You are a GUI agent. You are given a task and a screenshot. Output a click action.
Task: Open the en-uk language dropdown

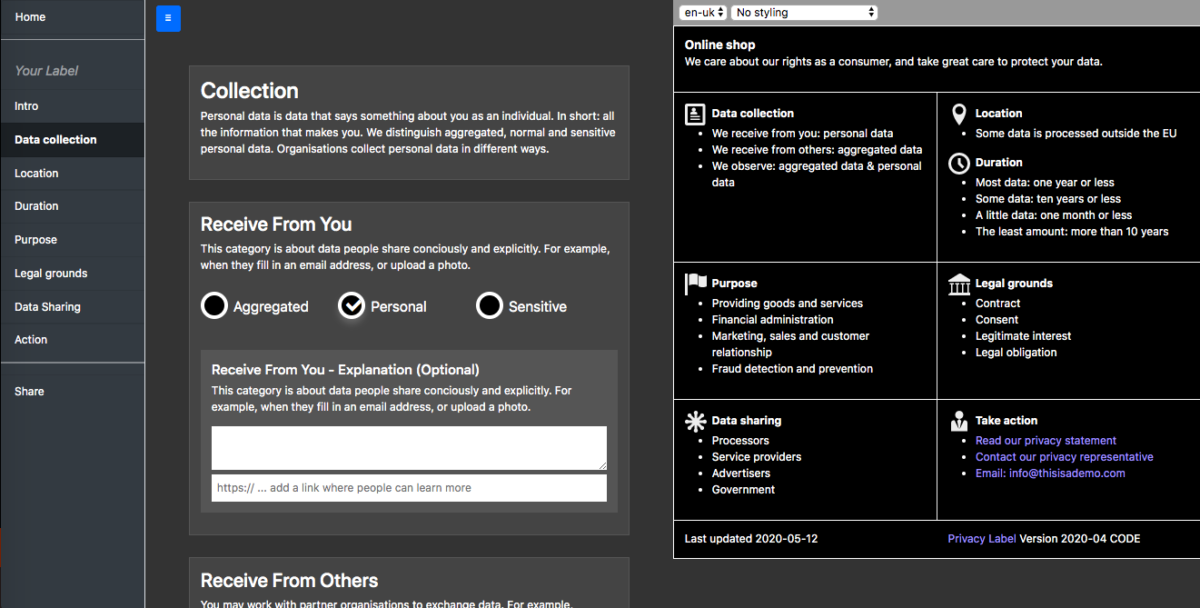703,13
